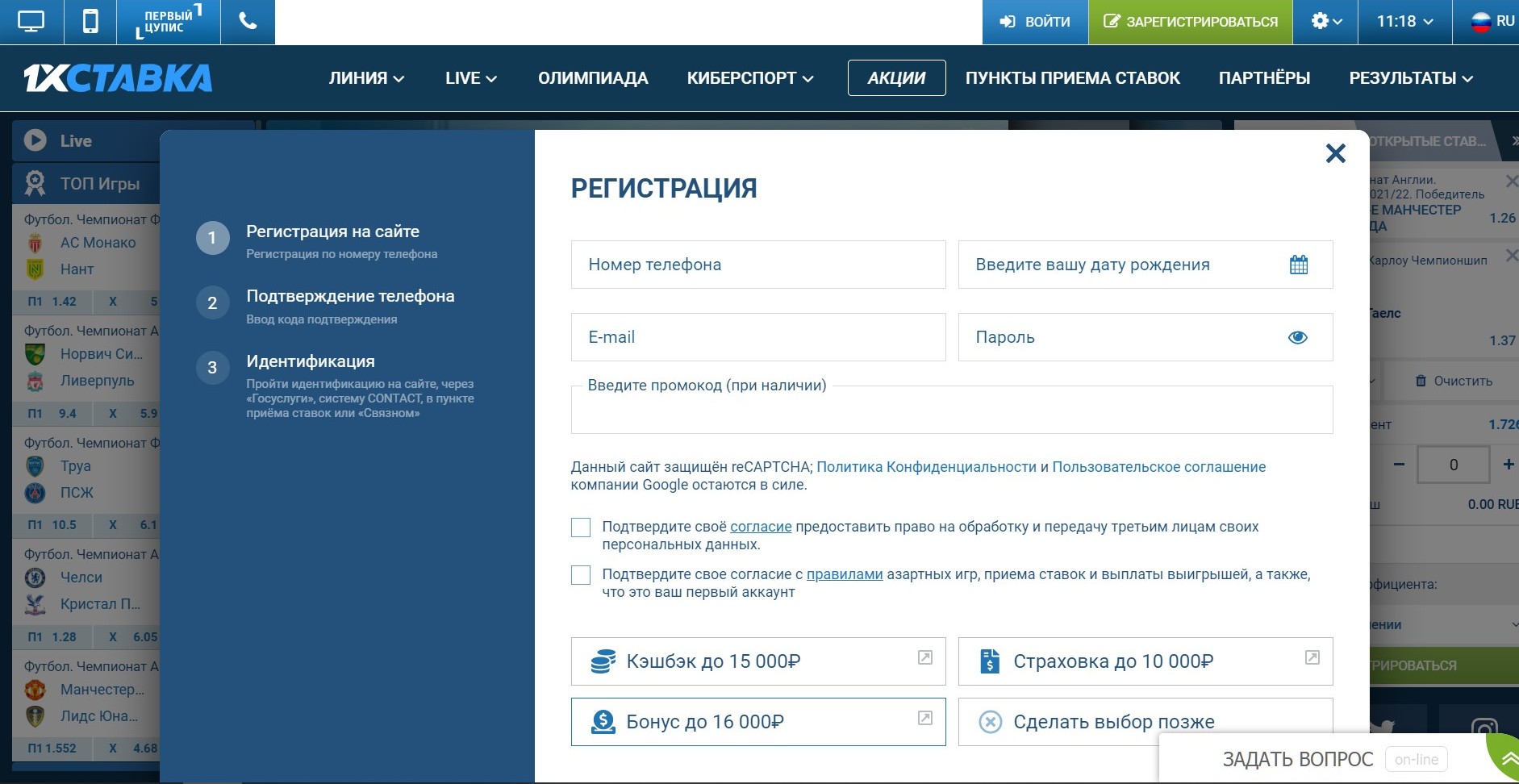Open Страховка details external-link icon
This screenshot has height=784, width=1519.
1312,657
